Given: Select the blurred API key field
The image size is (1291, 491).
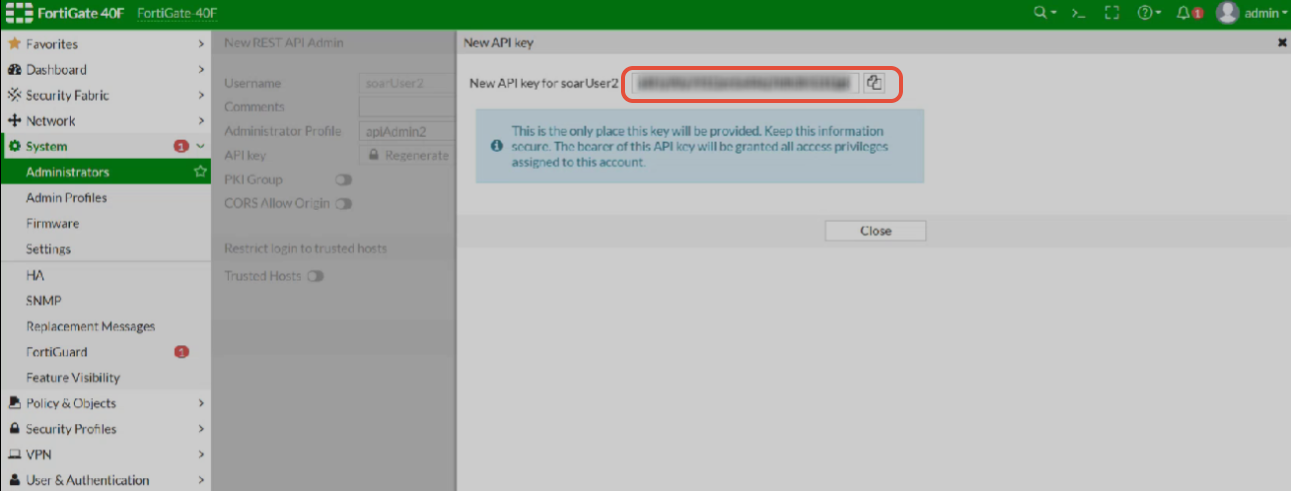Looking at the screenshot, I should pyautogui.click(x=745, y=83).
